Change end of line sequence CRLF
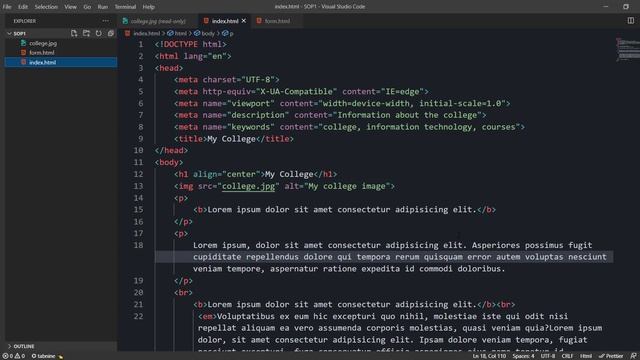The width and height of the screenshot is (640, 360). pos(567,356)
